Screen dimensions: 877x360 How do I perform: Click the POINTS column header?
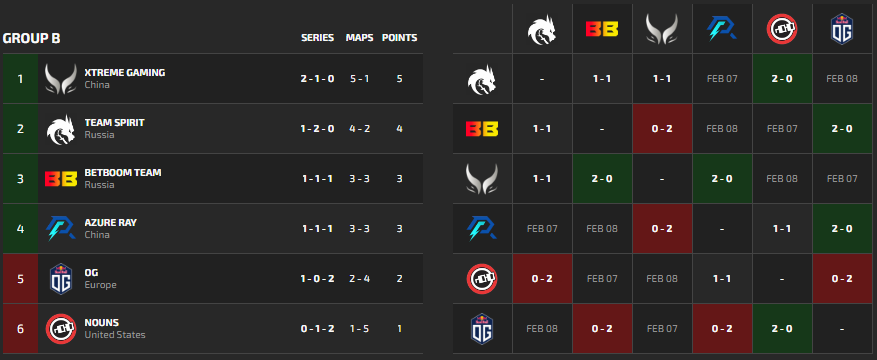click(399, 38)
